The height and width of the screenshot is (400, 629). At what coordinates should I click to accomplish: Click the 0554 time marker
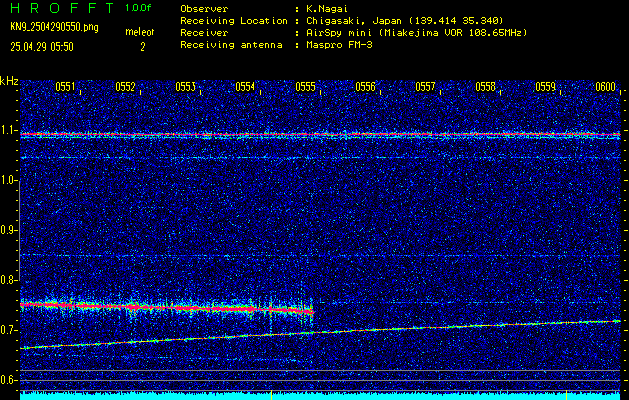(x=245, y=87)
